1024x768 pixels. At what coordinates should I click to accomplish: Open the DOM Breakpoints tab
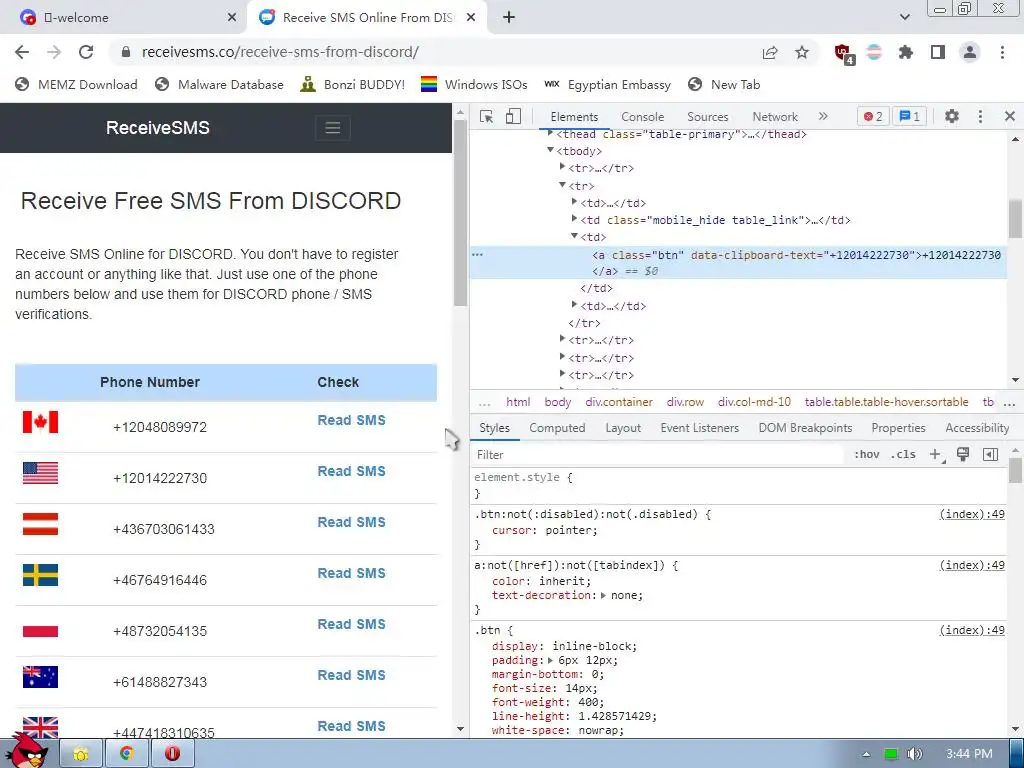tap(805, 428)
